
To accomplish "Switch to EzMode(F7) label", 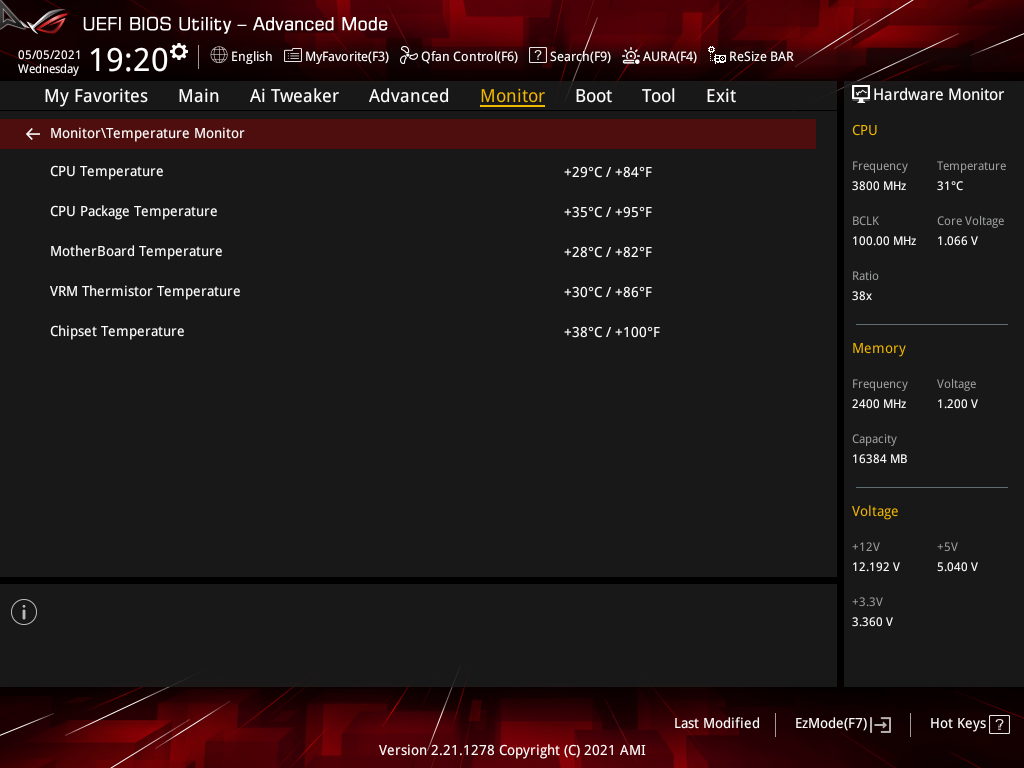I will point(831,724).
